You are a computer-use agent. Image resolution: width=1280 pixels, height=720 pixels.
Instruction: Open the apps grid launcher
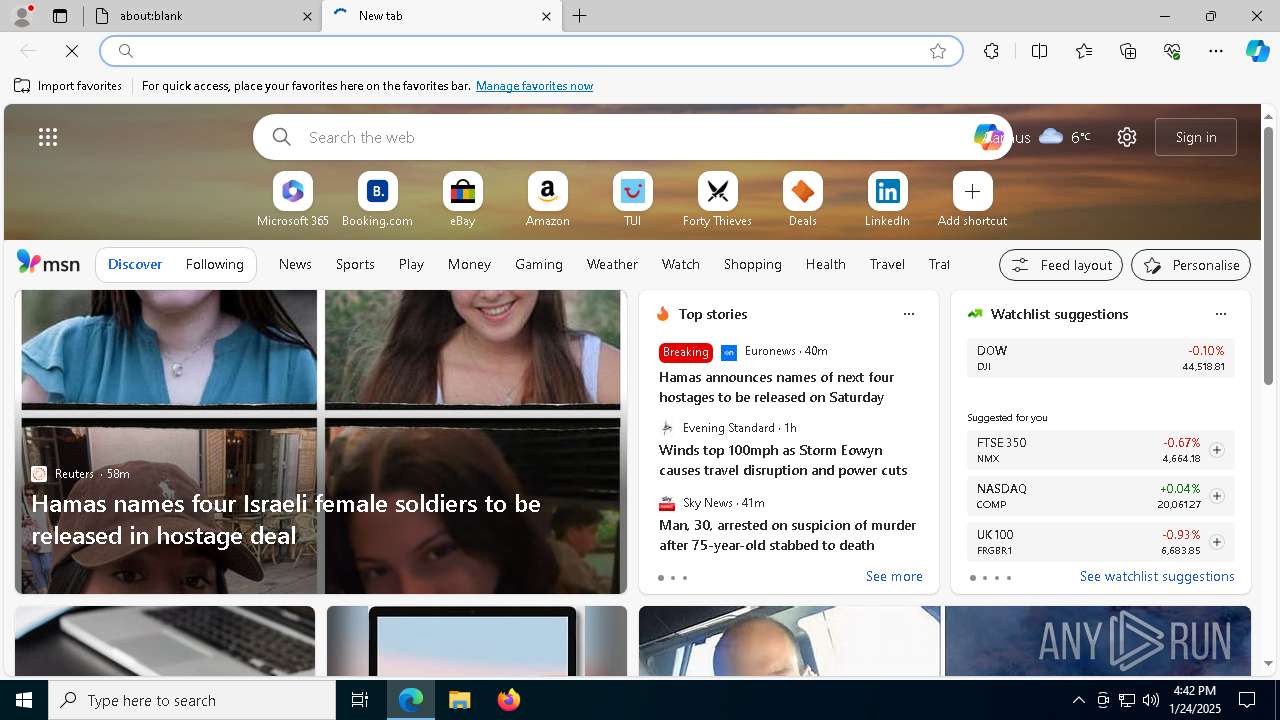[48, 137]
